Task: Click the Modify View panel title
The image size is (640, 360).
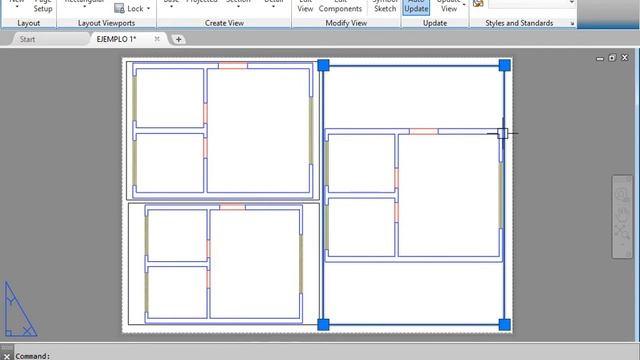Action: pos(346,23)
